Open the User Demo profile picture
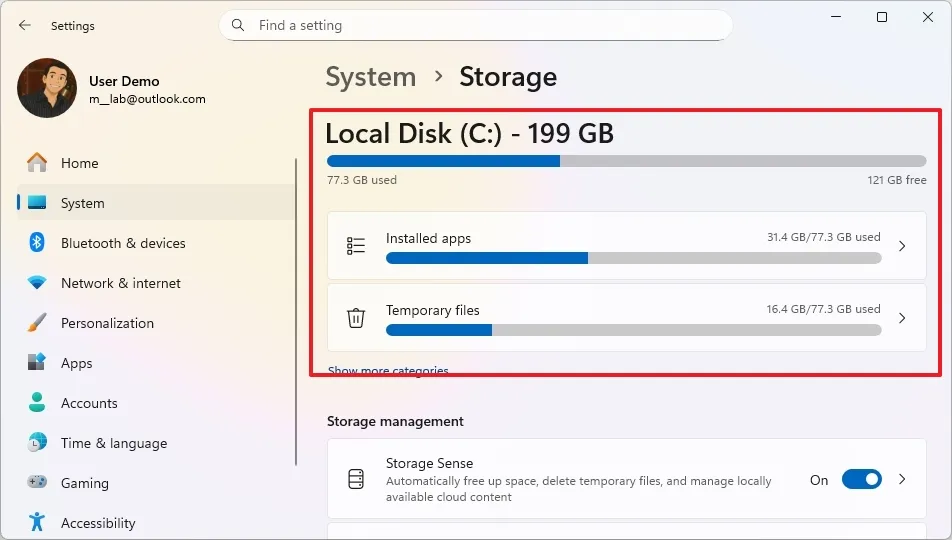This screenshot has width=952, height=540. 47,88
